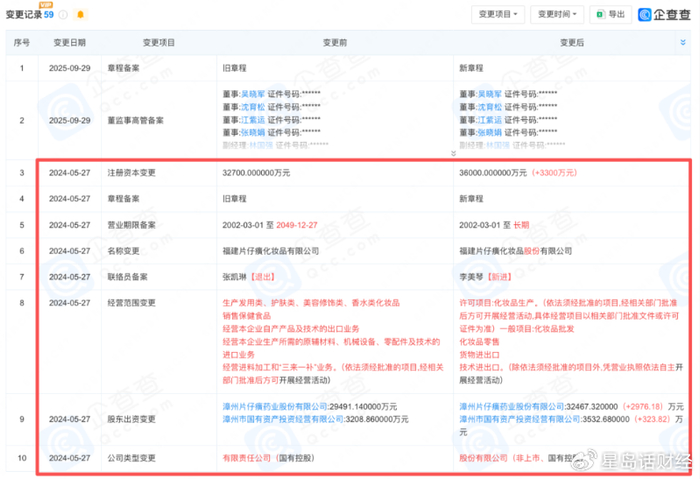The height and width of the screenshot is (479, 700).
Task: Click the orange bell alert icon
Action: click(80, 15)
